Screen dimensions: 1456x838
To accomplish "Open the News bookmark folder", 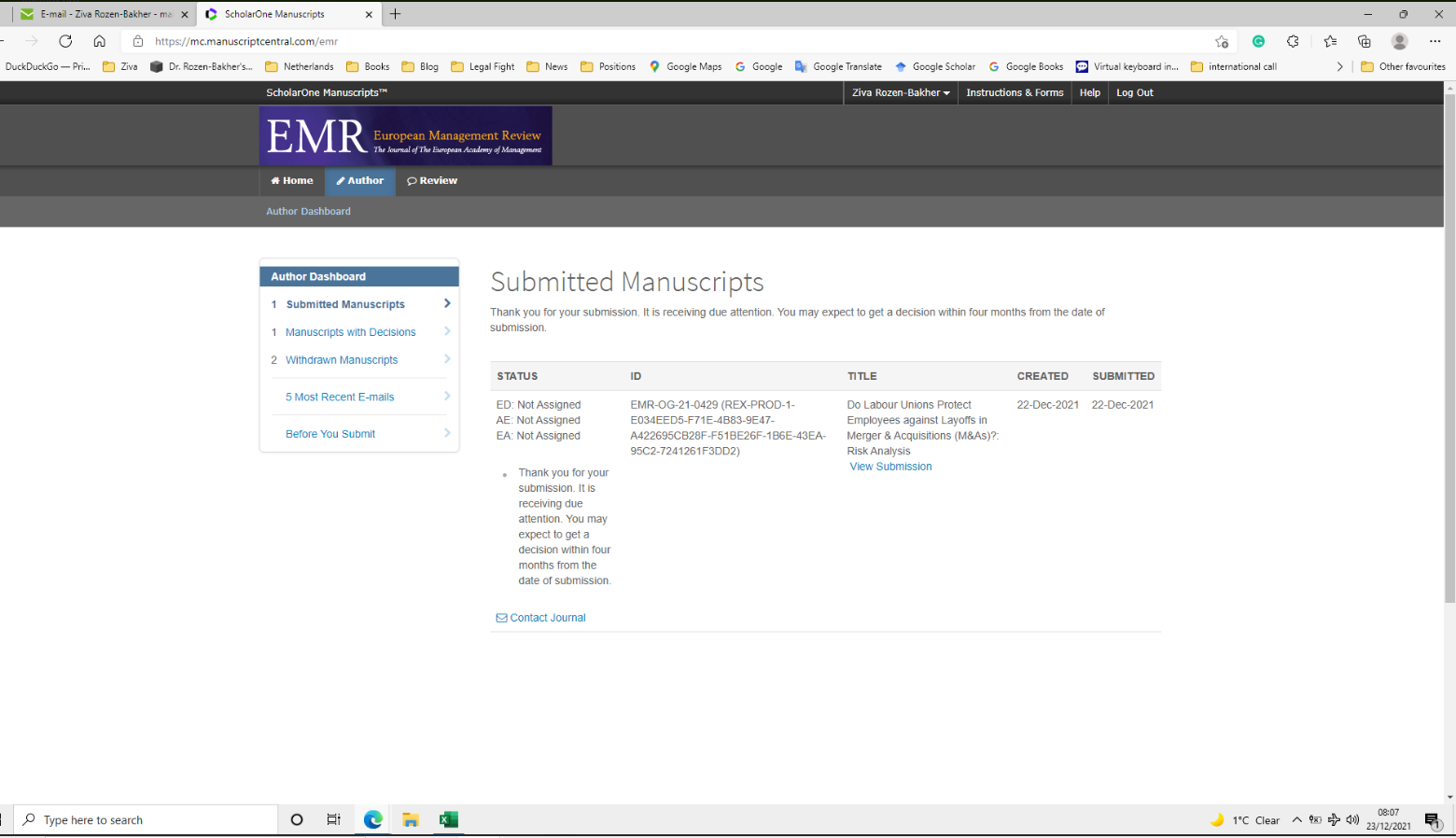I will pos(547,66).
